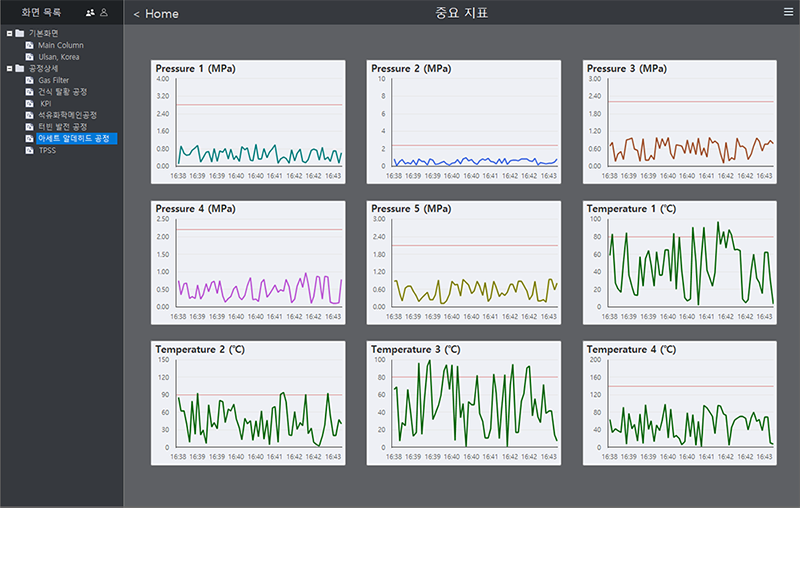Click page icon beside KPI
Image resolution: width=800 pixels, height=580 pixels.
click(x=30, y=104)
